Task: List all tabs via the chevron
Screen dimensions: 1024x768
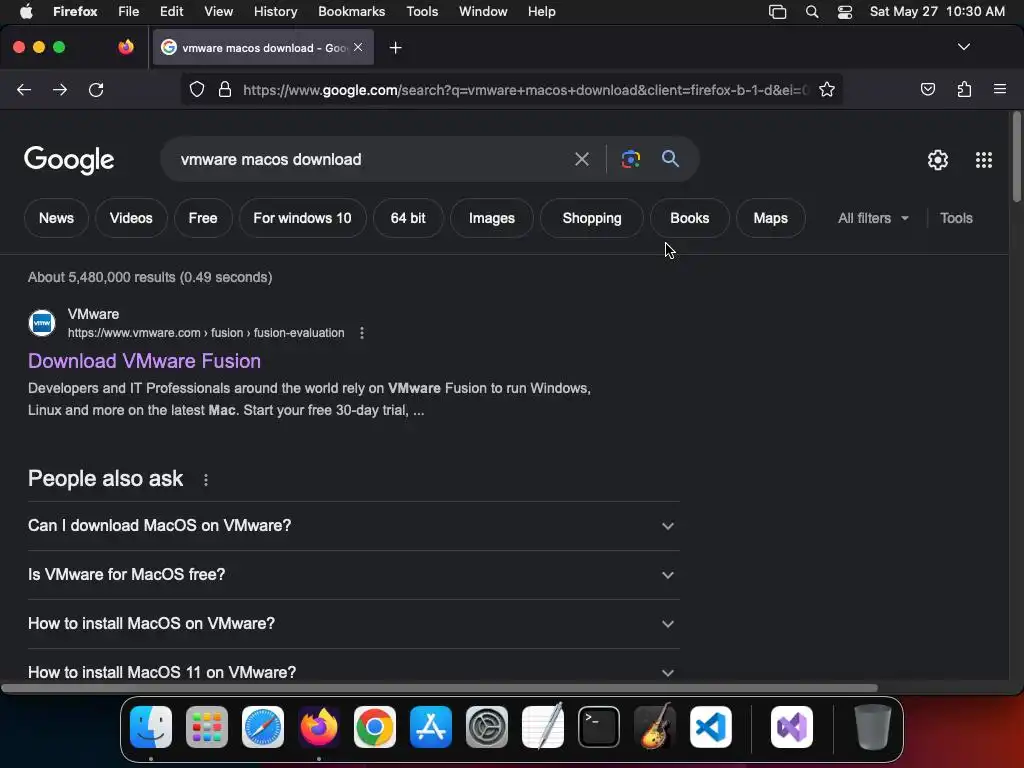Action: point(963,47)
